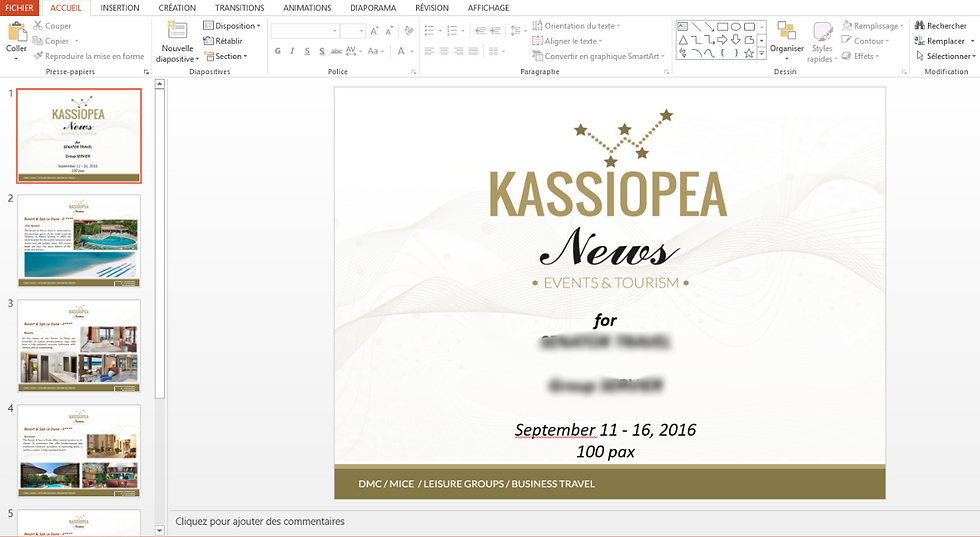Screen dimensions: 980x537
Task: Click the Rétablir button
Action: coord(223,41)
